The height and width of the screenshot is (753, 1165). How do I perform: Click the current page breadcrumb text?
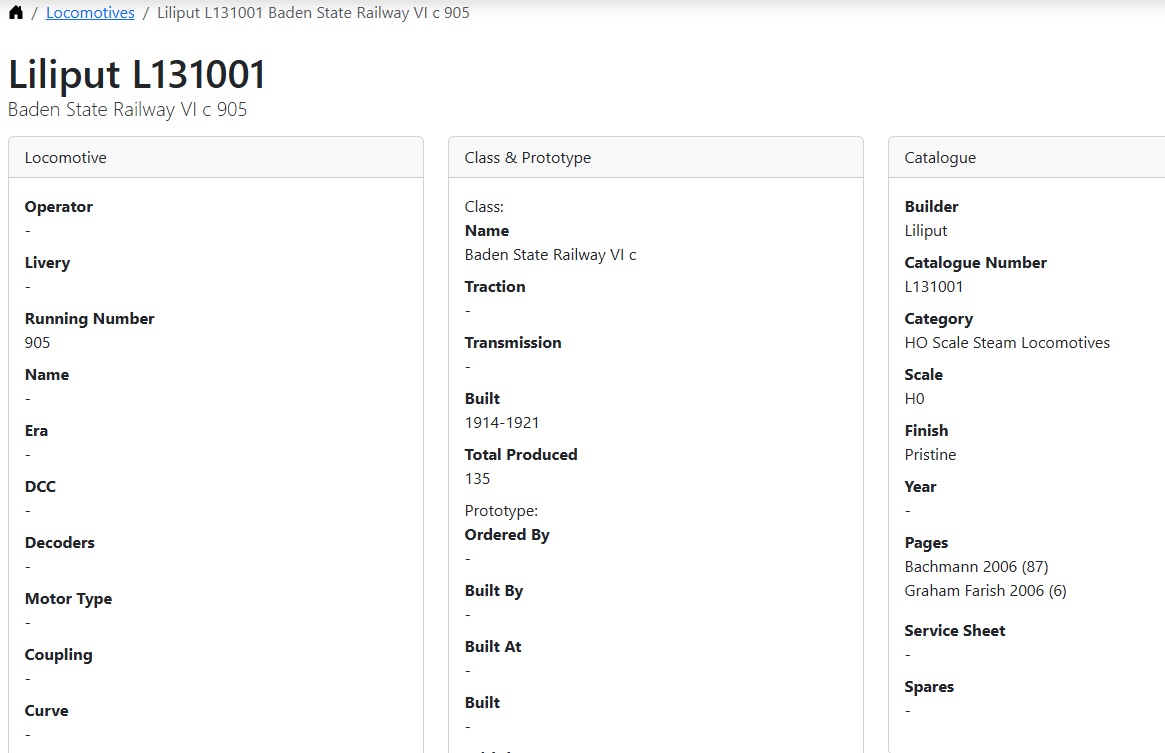[x=313, y=13]
